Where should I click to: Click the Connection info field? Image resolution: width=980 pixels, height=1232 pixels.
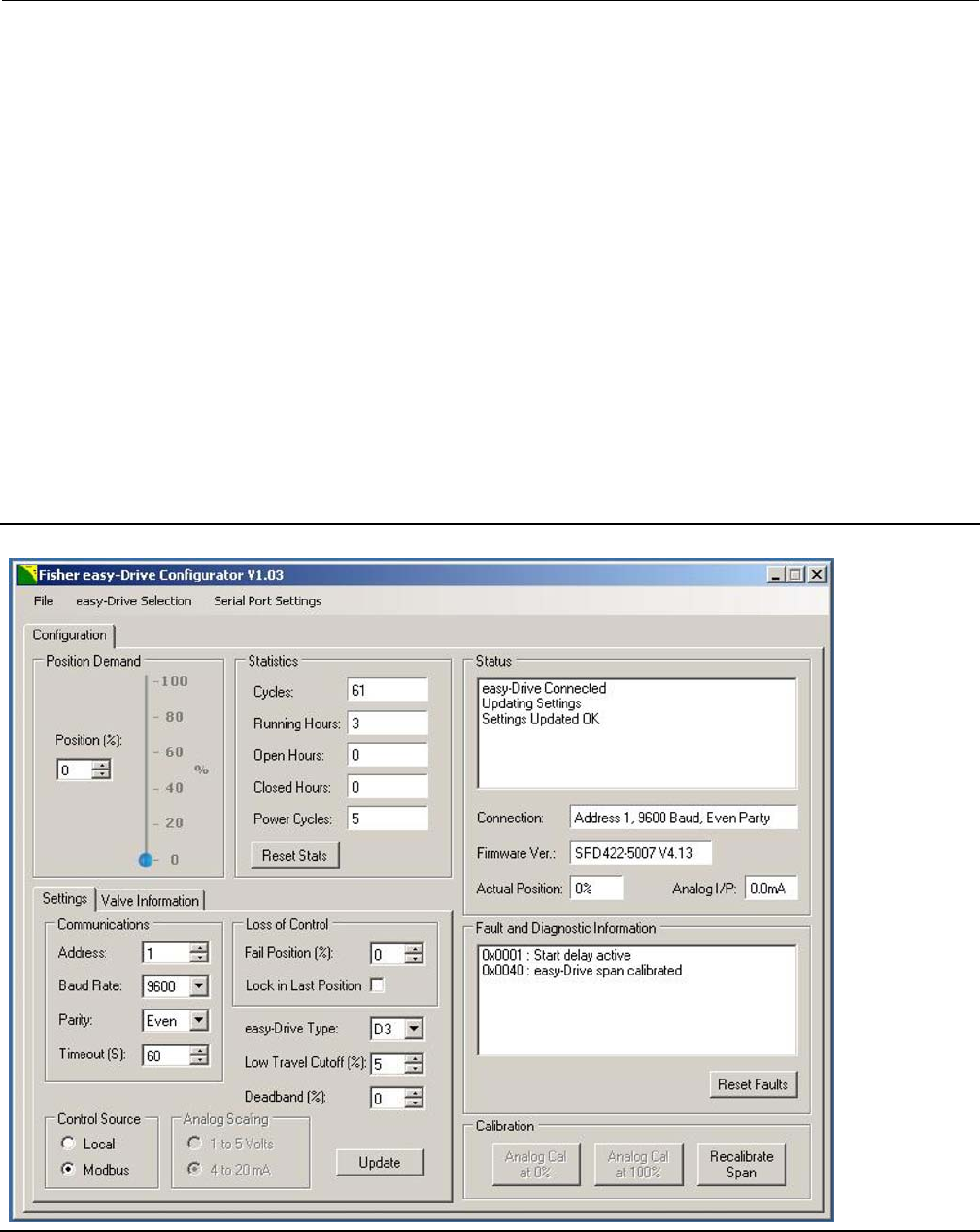684,818
